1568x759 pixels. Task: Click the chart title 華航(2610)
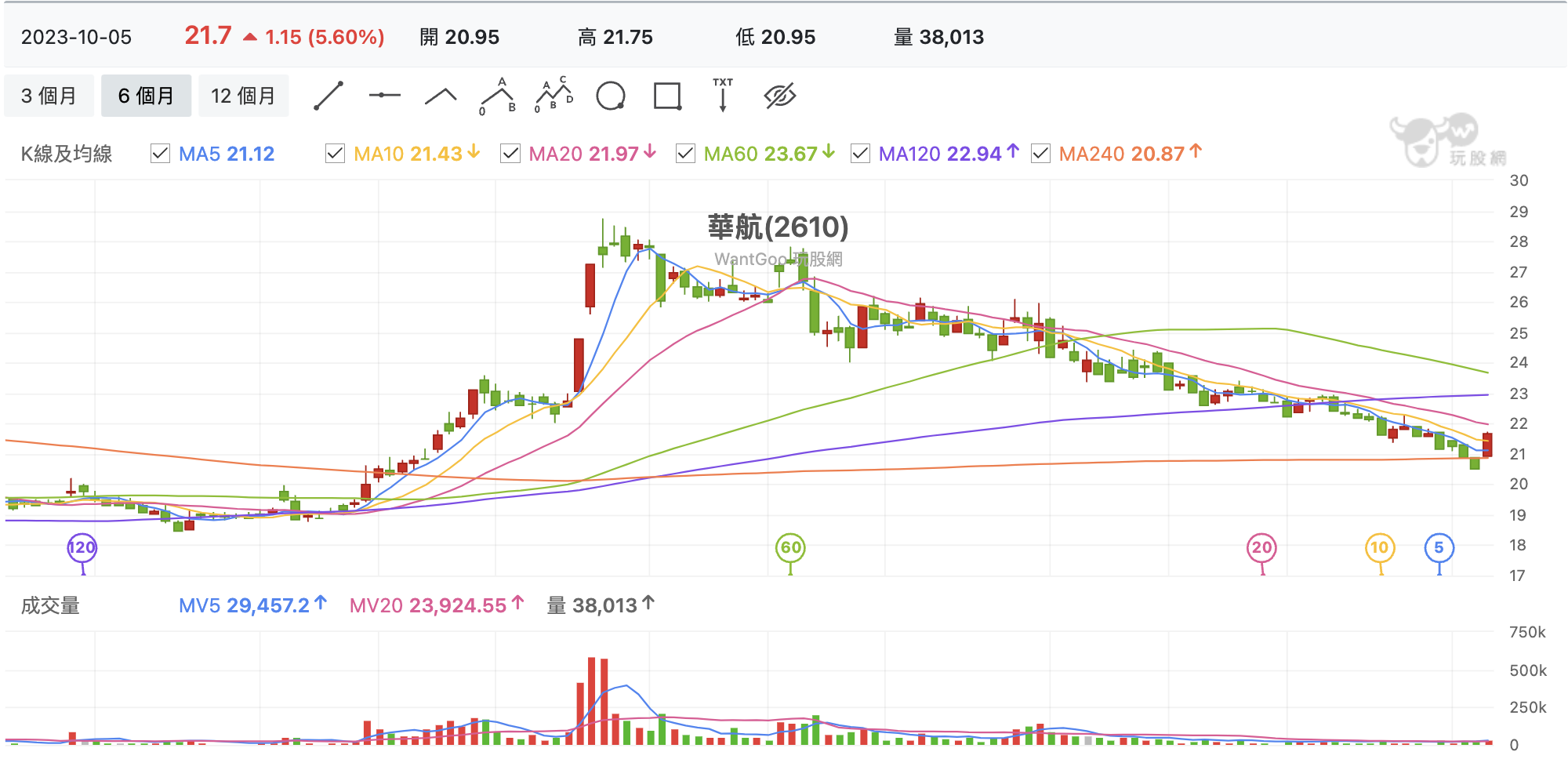778,227
